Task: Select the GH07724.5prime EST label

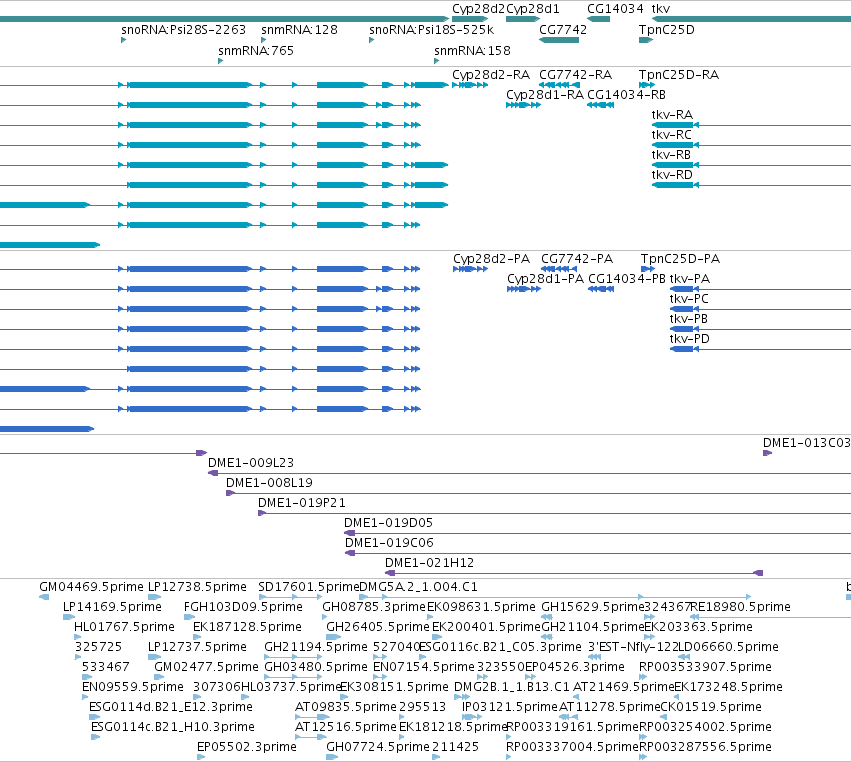Action: [378, 748]
